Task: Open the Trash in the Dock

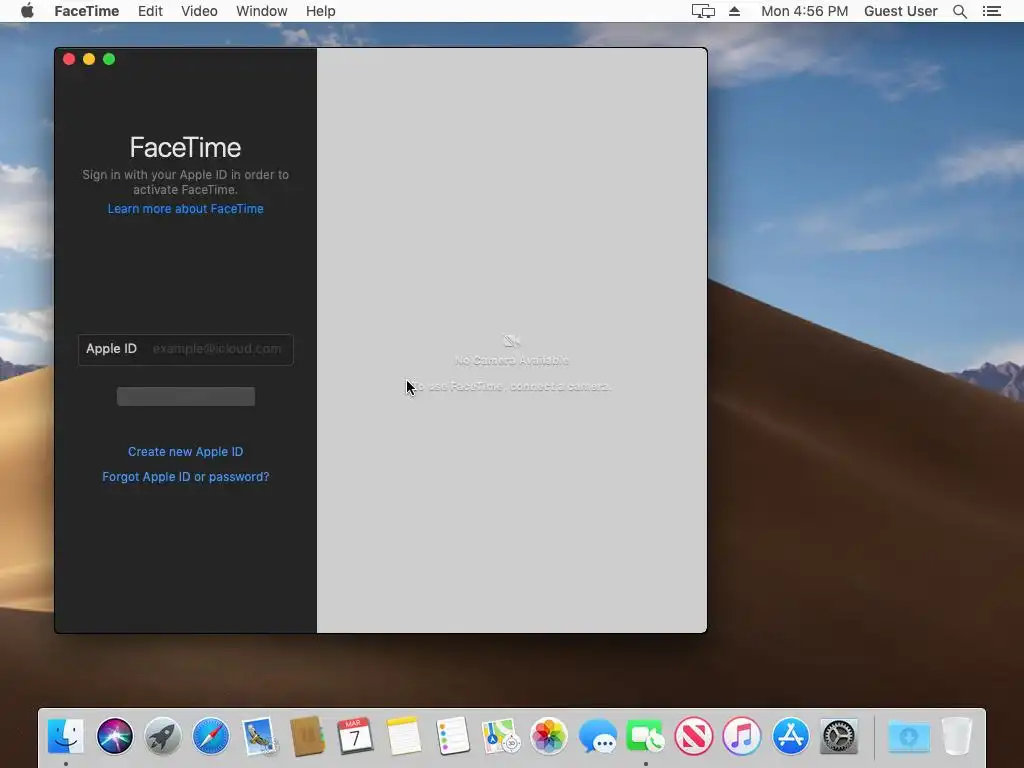Action: [x=957, y=736]
